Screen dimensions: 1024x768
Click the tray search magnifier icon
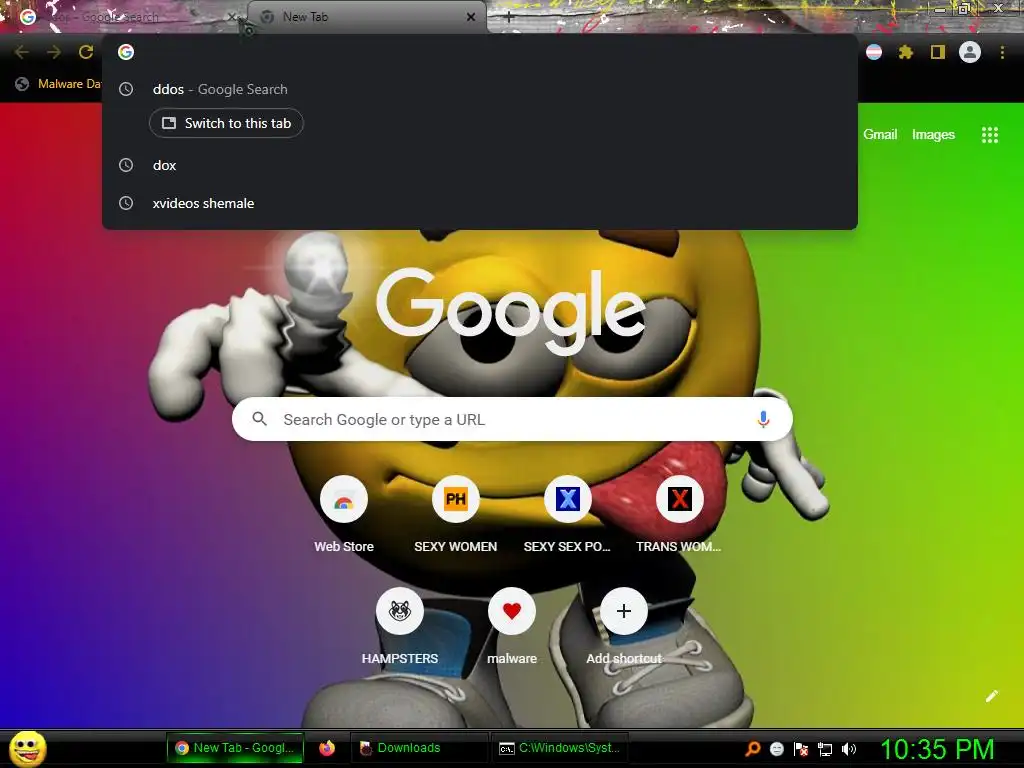coord(753,748)
